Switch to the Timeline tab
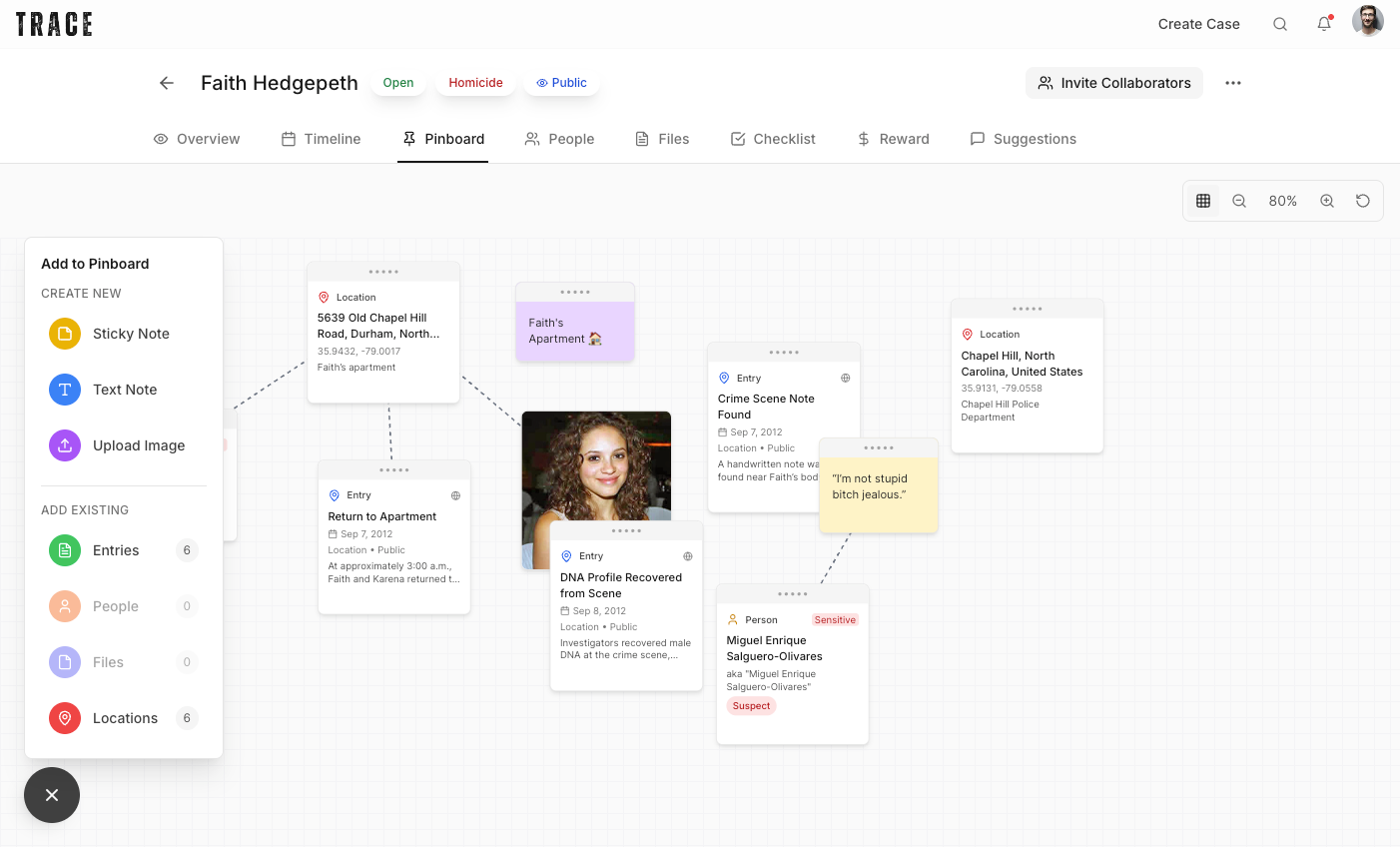1400x847 pixels. point(321,139)
